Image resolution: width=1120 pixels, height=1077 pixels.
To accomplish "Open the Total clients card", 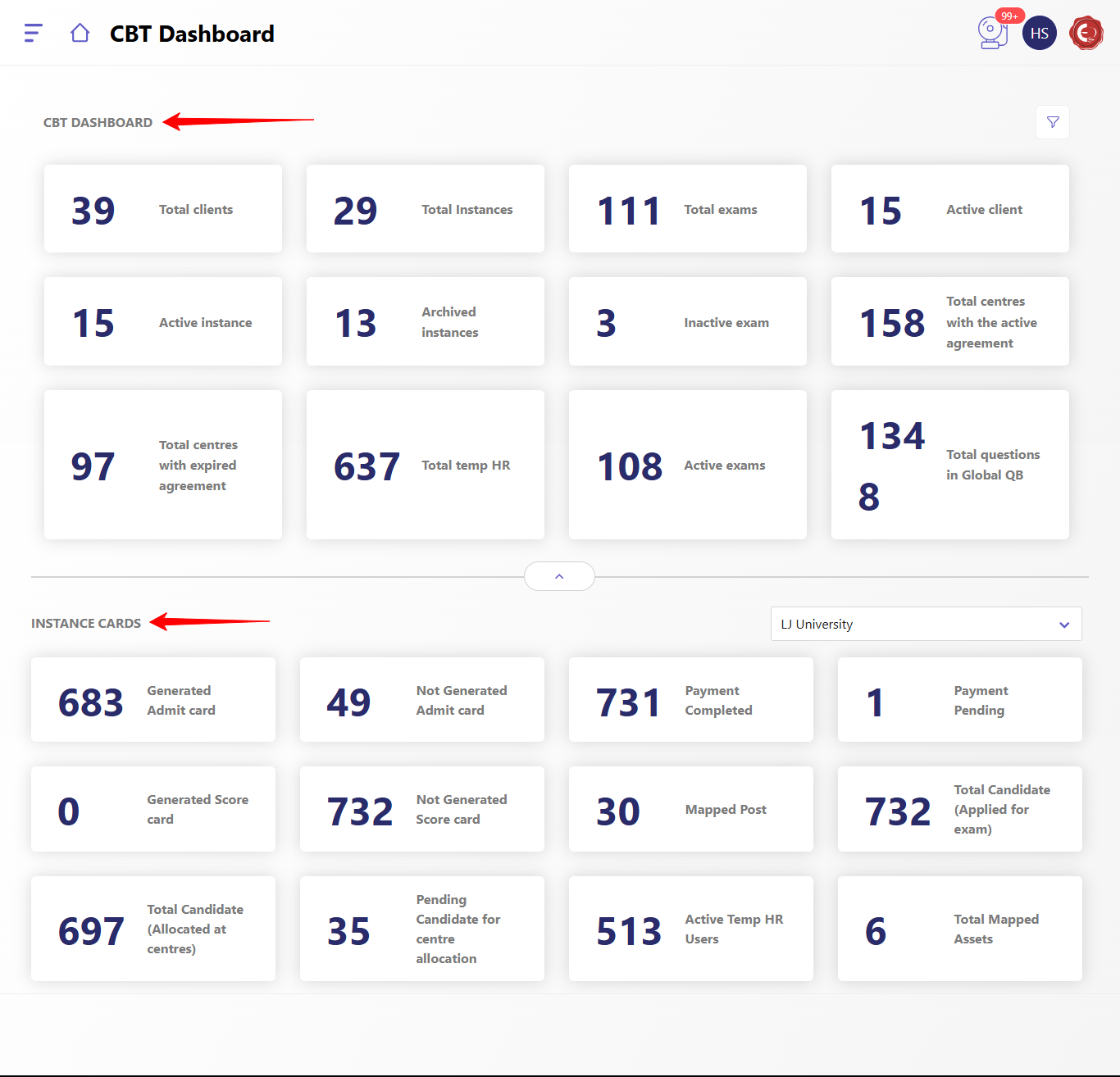I will 163,209.
